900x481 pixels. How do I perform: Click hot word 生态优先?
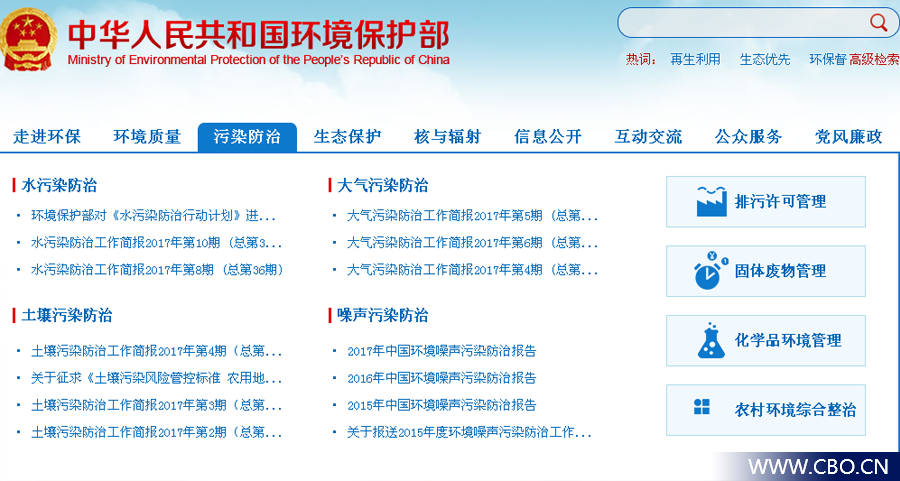click(x=765, y=59)
